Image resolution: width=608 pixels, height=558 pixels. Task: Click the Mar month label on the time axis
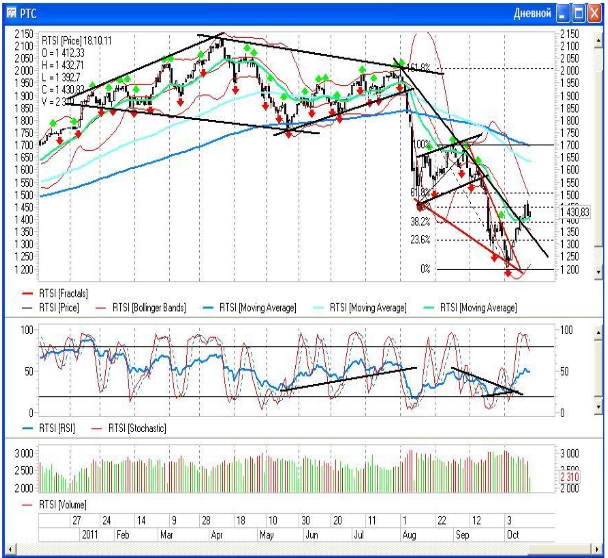(x=166, y=535)
